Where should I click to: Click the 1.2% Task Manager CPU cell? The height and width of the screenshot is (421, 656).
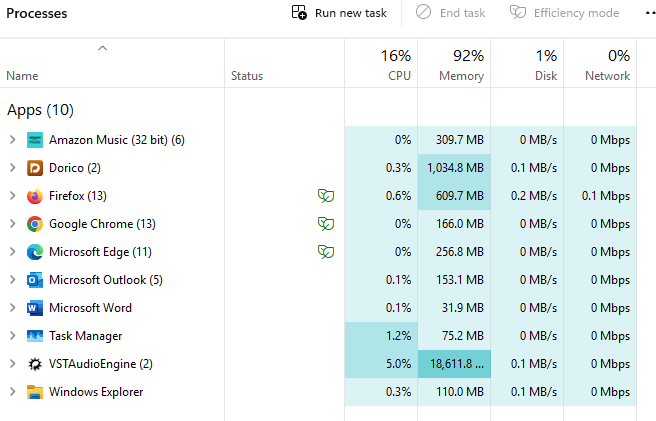click(x=381, y=336)
